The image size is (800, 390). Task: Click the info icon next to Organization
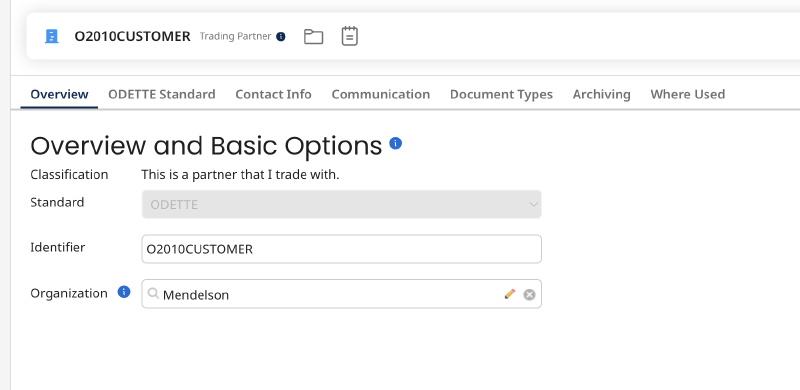tap(124, 292)
